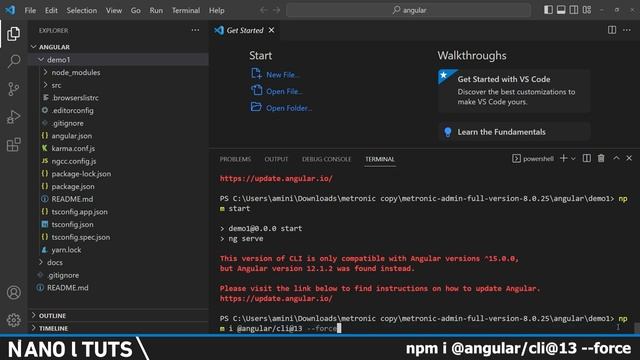
Task: Select the Terminal panel tab
Action: (x=380, y=159)
